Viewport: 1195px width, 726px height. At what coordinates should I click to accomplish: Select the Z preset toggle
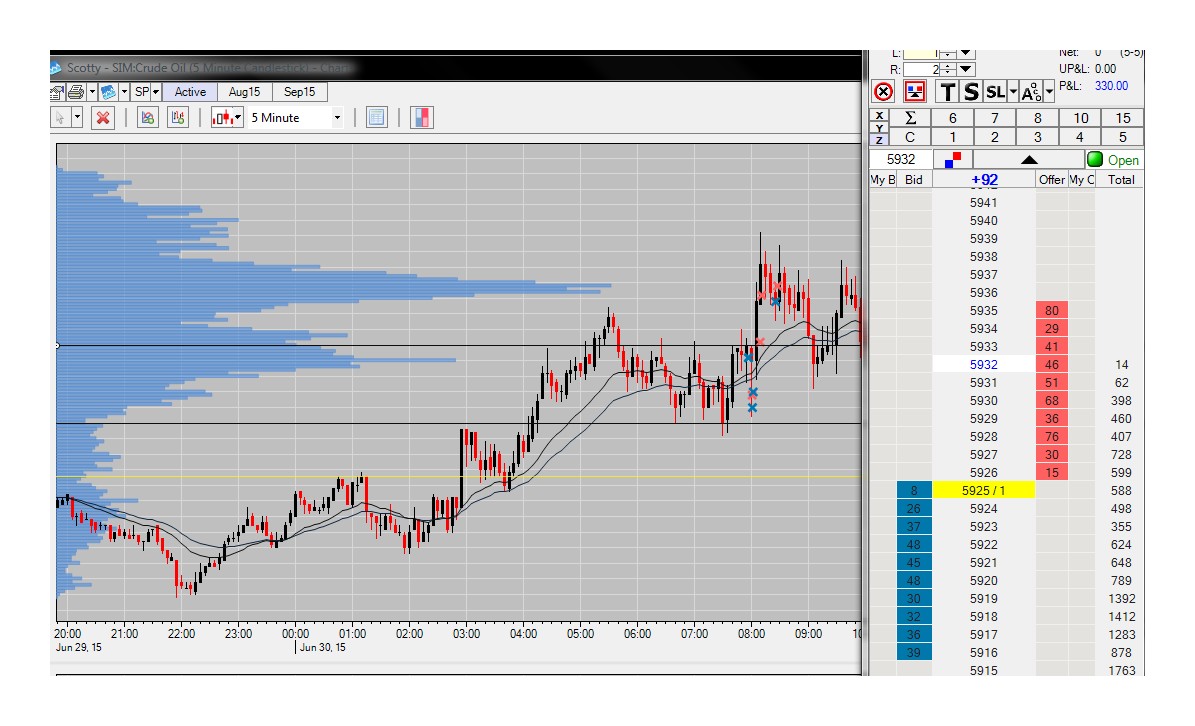pyautogui.click(x=879, y=140)
